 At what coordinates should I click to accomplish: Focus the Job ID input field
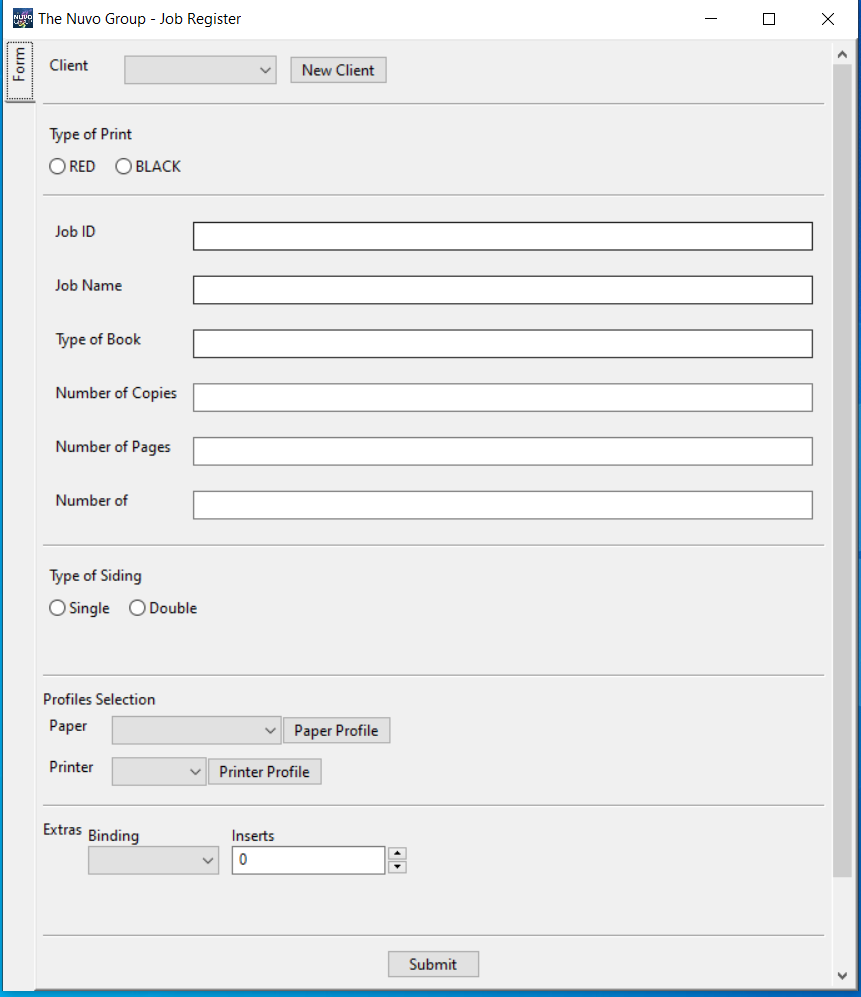pos(503,236)
